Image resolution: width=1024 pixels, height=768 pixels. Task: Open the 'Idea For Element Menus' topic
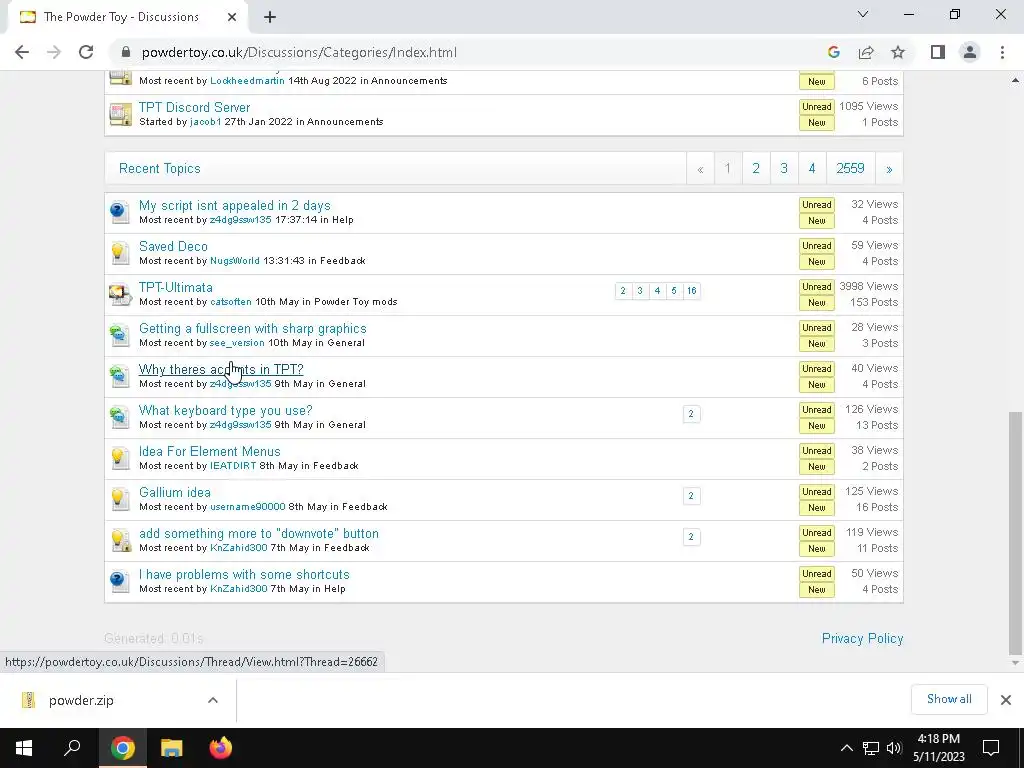pyautogui.click(x=210, y=451)
